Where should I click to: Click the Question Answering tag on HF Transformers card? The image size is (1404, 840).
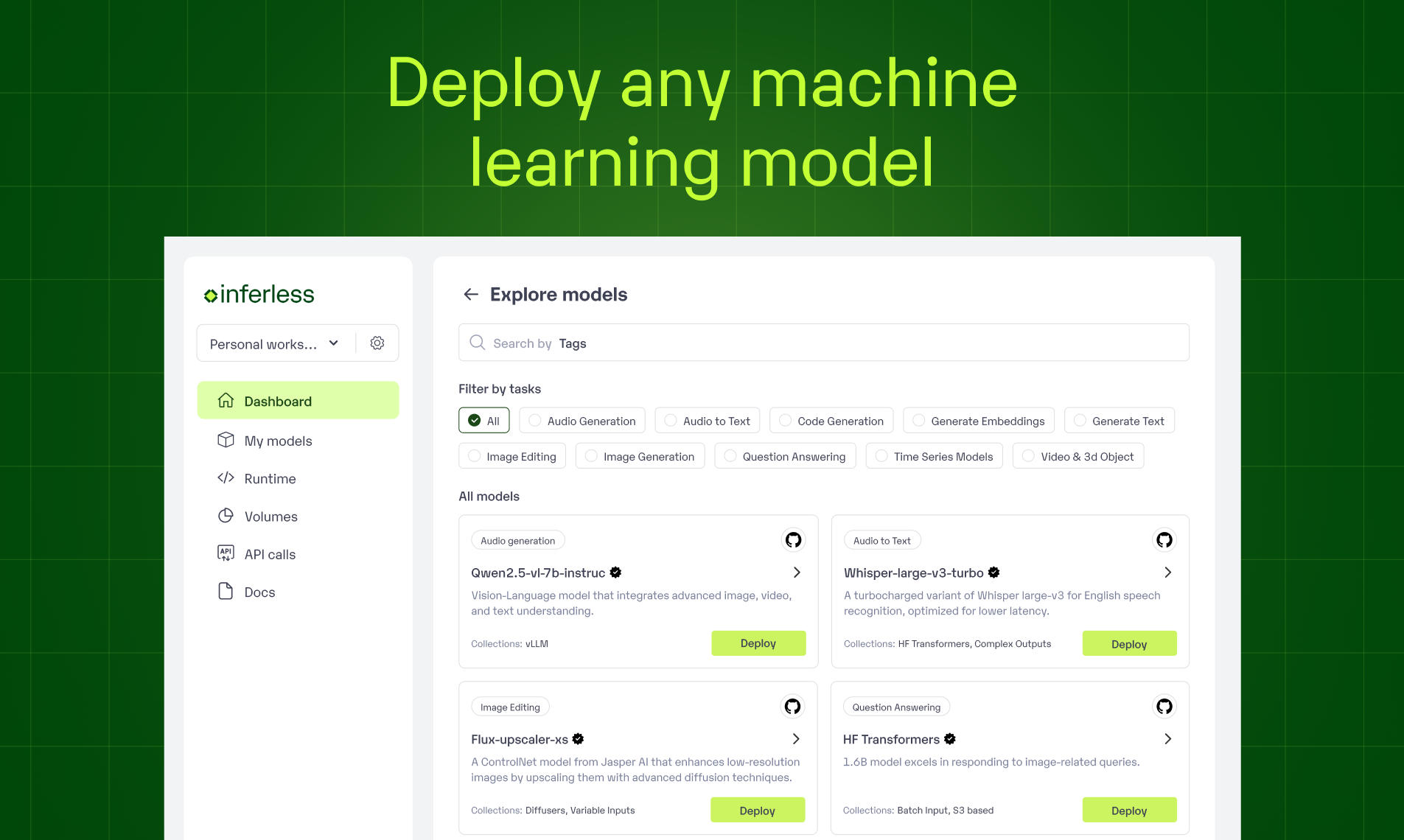[x=896, y=707]
